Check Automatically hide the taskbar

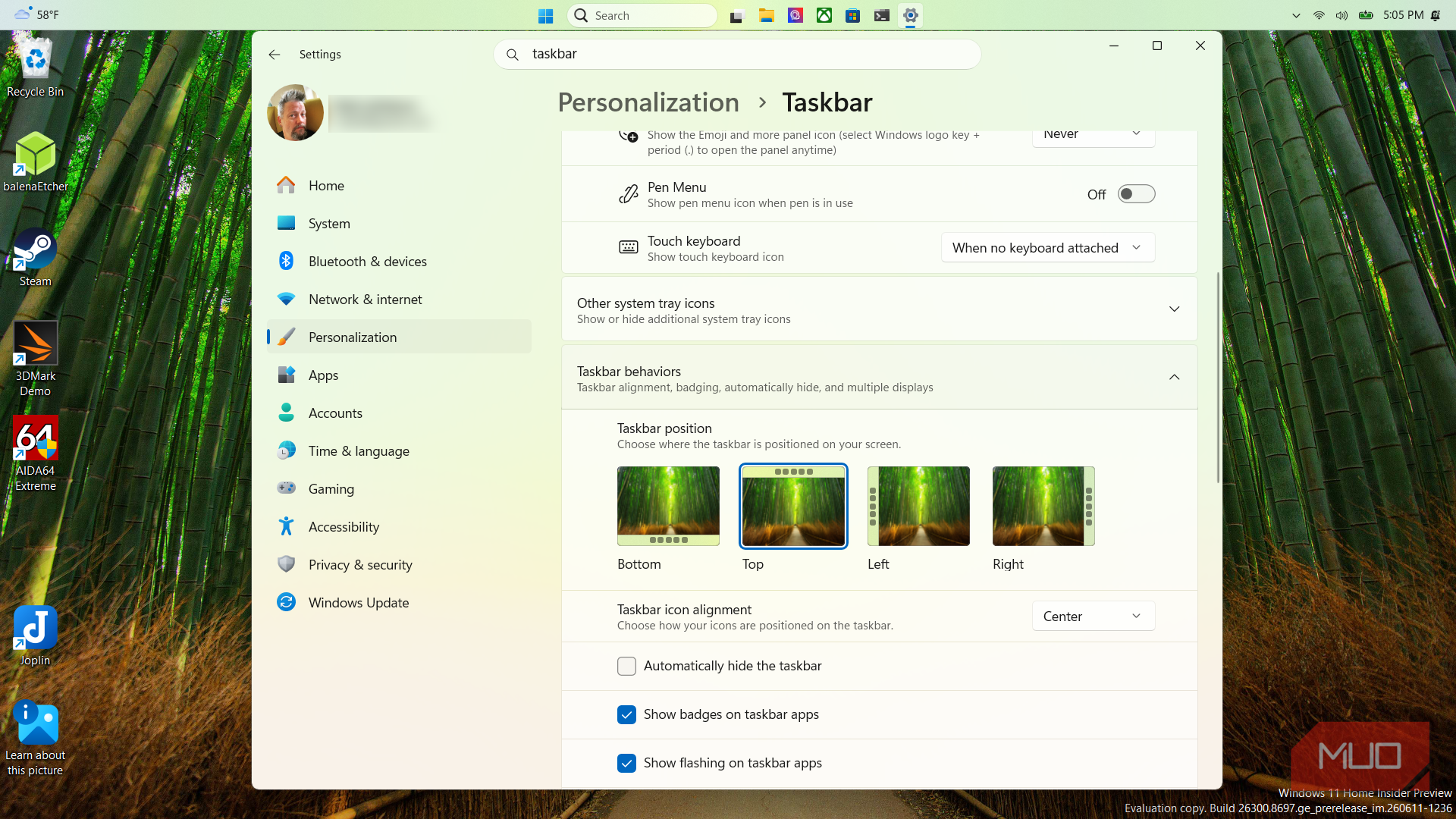(626, 666)
